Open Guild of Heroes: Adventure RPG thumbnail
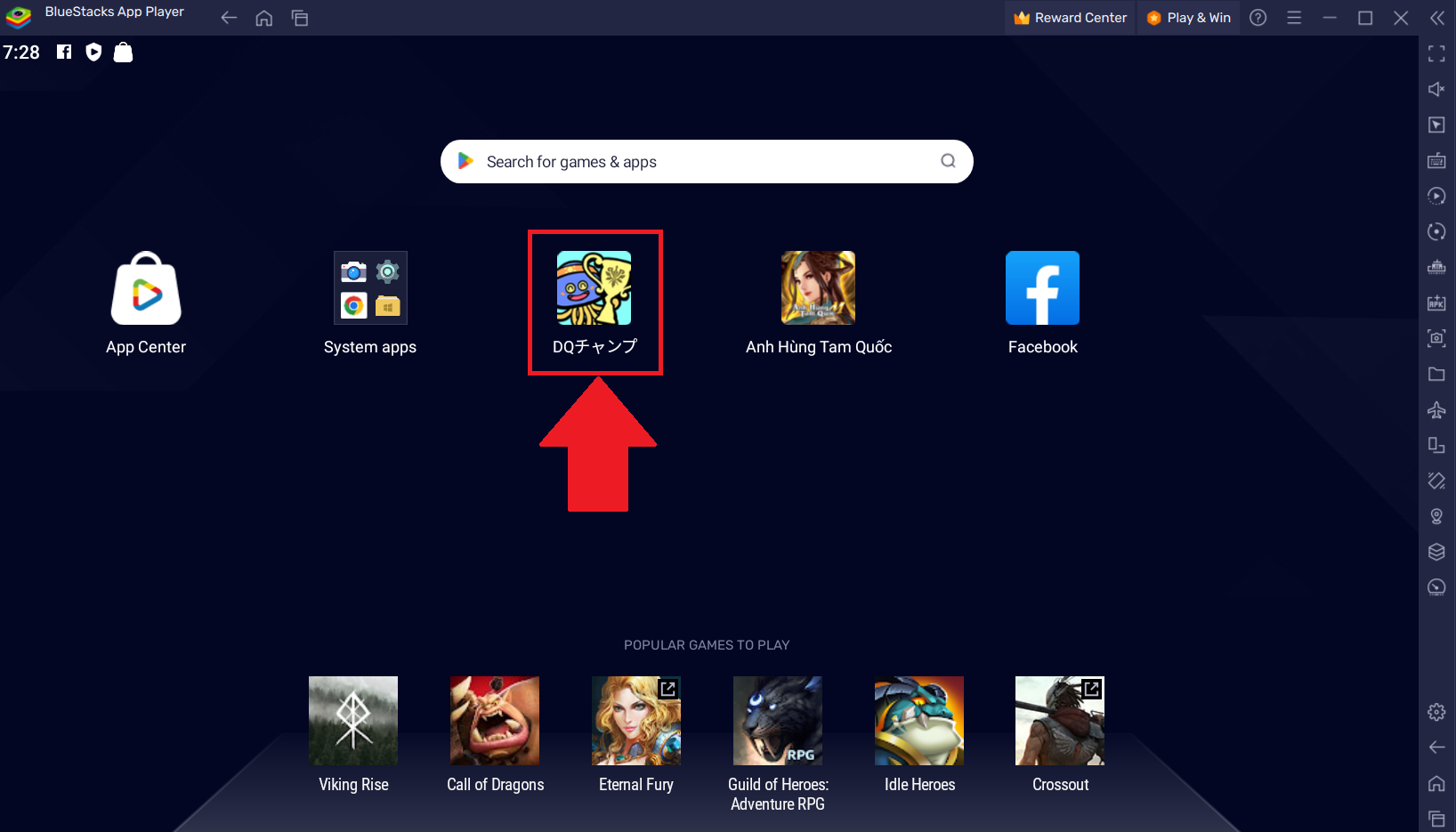The width and height of the screenshot is (1456, 832). tap(778, 721)
